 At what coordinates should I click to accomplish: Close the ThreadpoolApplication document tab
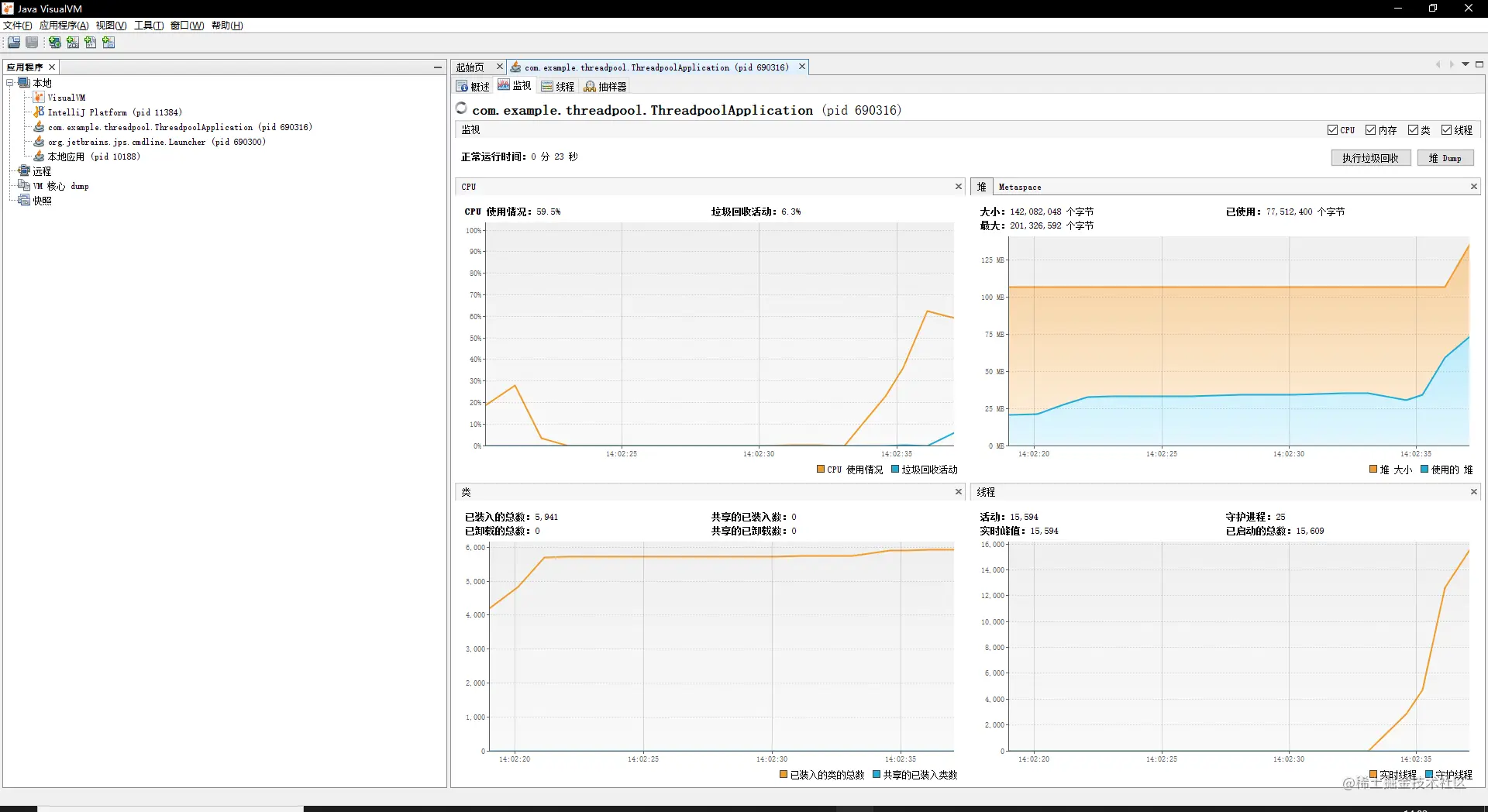click(x=802, y=67)
